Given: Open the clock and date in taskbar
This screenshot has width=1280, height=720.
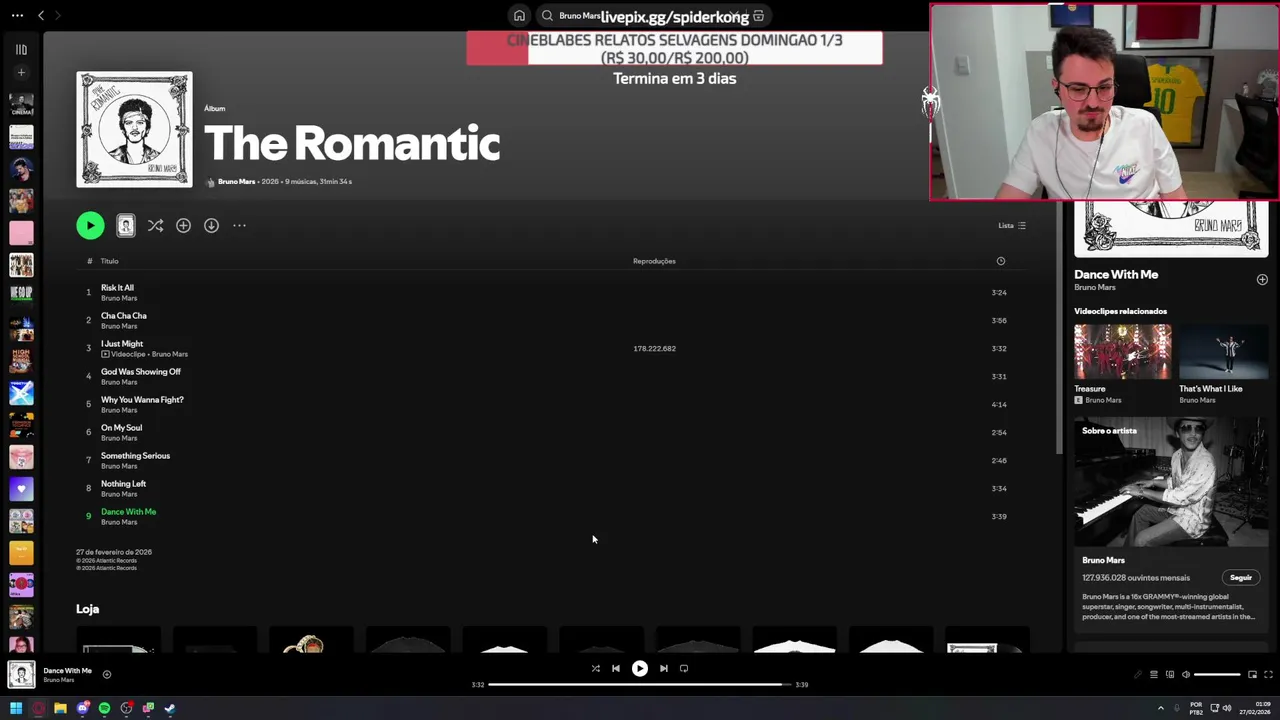Looking at the screenshot, I should (1255, 708).
